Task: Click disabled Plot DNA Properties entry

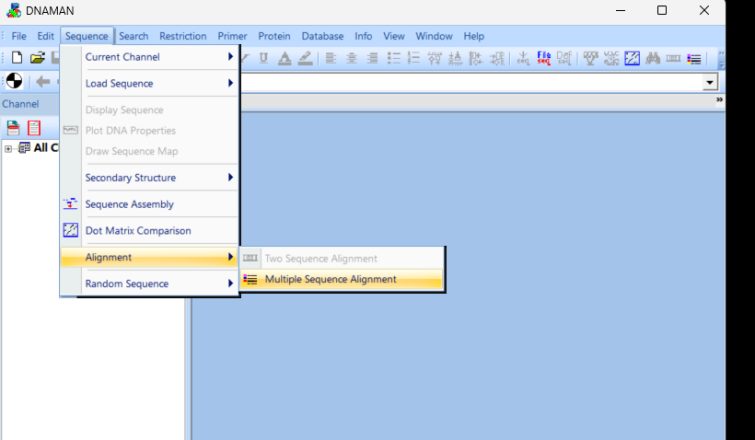Action: click(150, 130)
